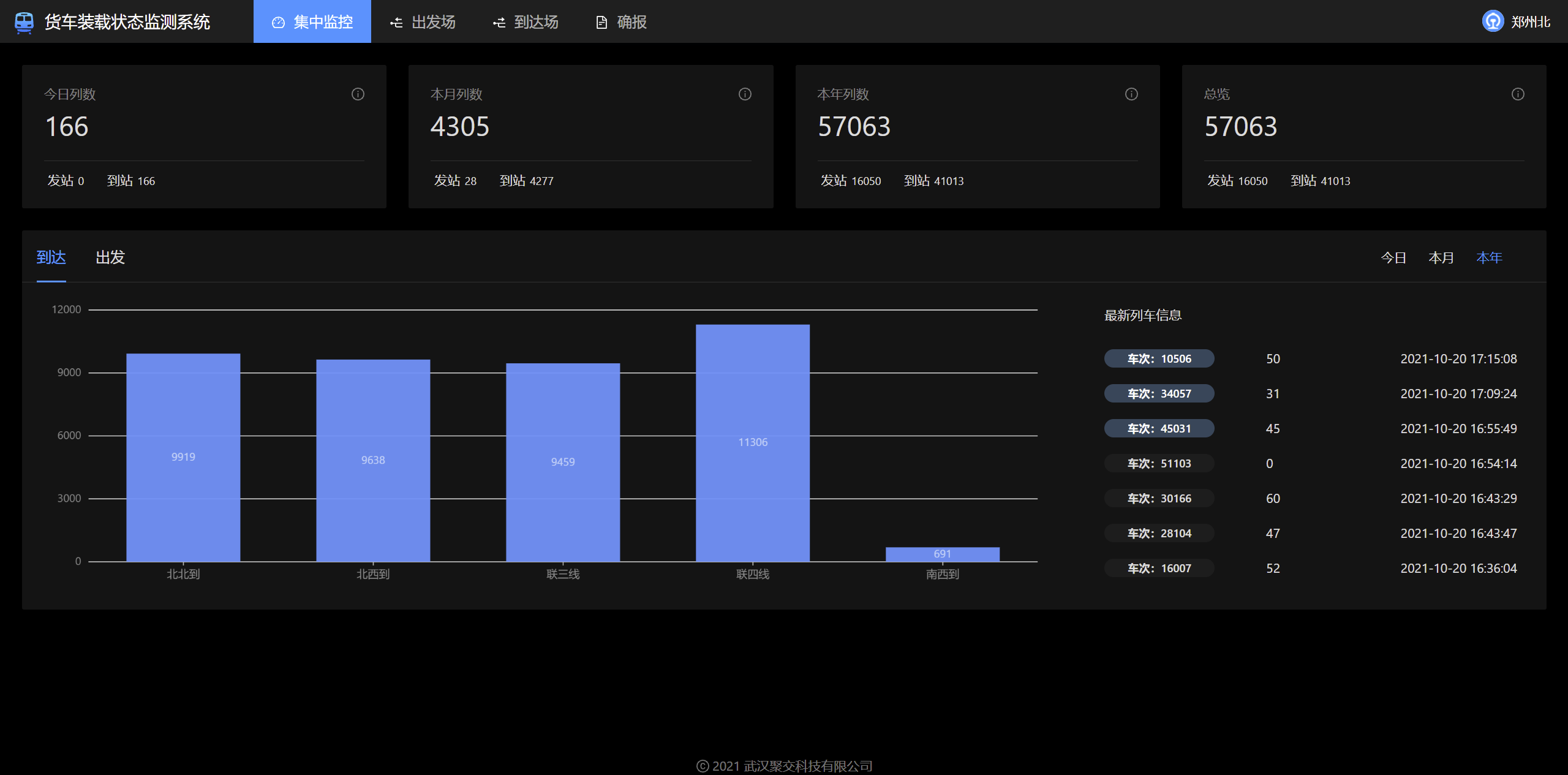Click info icon on 本年列数 card

tap(1131, 94)
